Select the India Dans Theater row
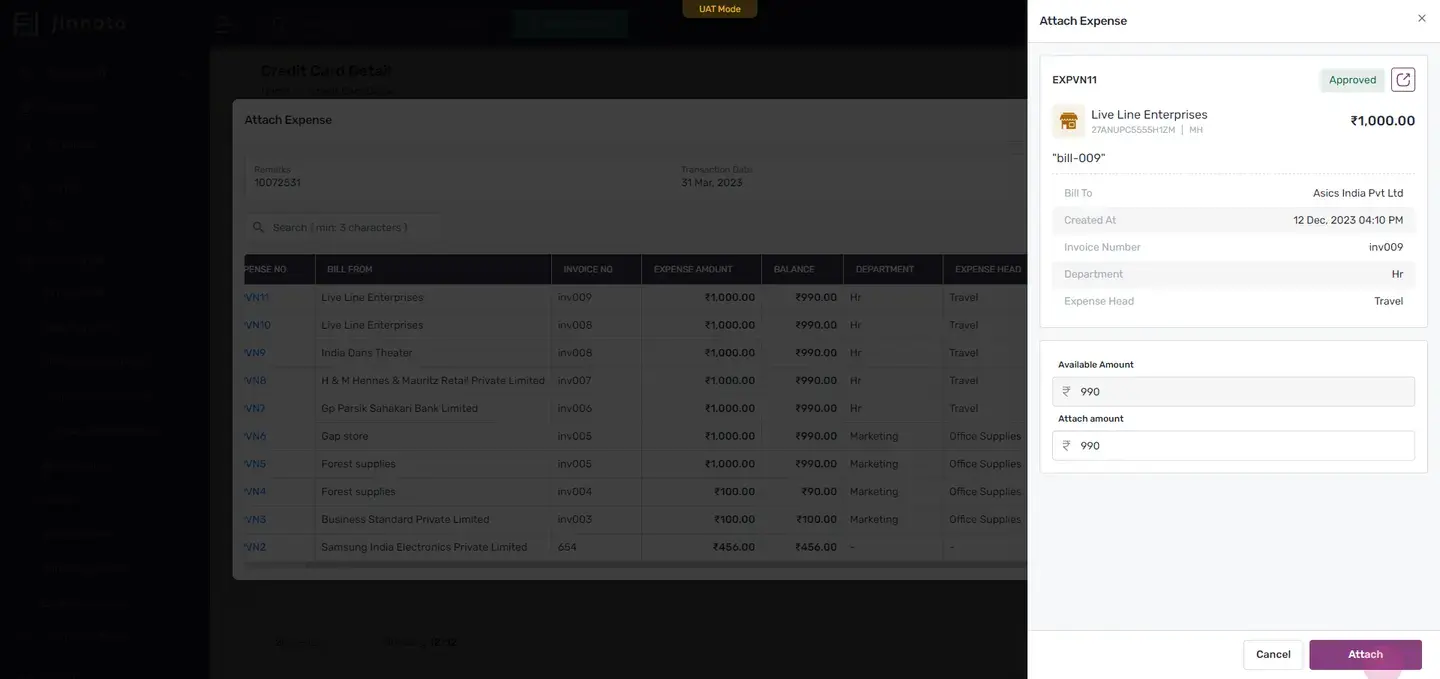The width and height of the screenshot is (1440, 679). click(x=636, y=353)
